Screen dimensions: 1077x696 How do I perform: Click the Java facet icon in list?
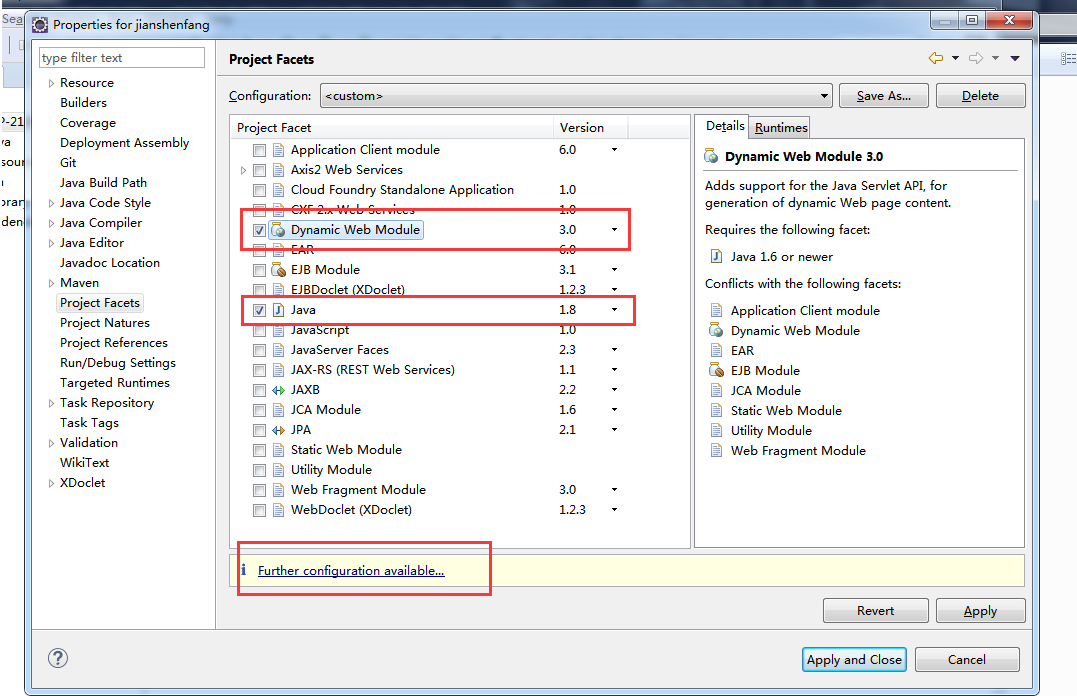(278, 310)
